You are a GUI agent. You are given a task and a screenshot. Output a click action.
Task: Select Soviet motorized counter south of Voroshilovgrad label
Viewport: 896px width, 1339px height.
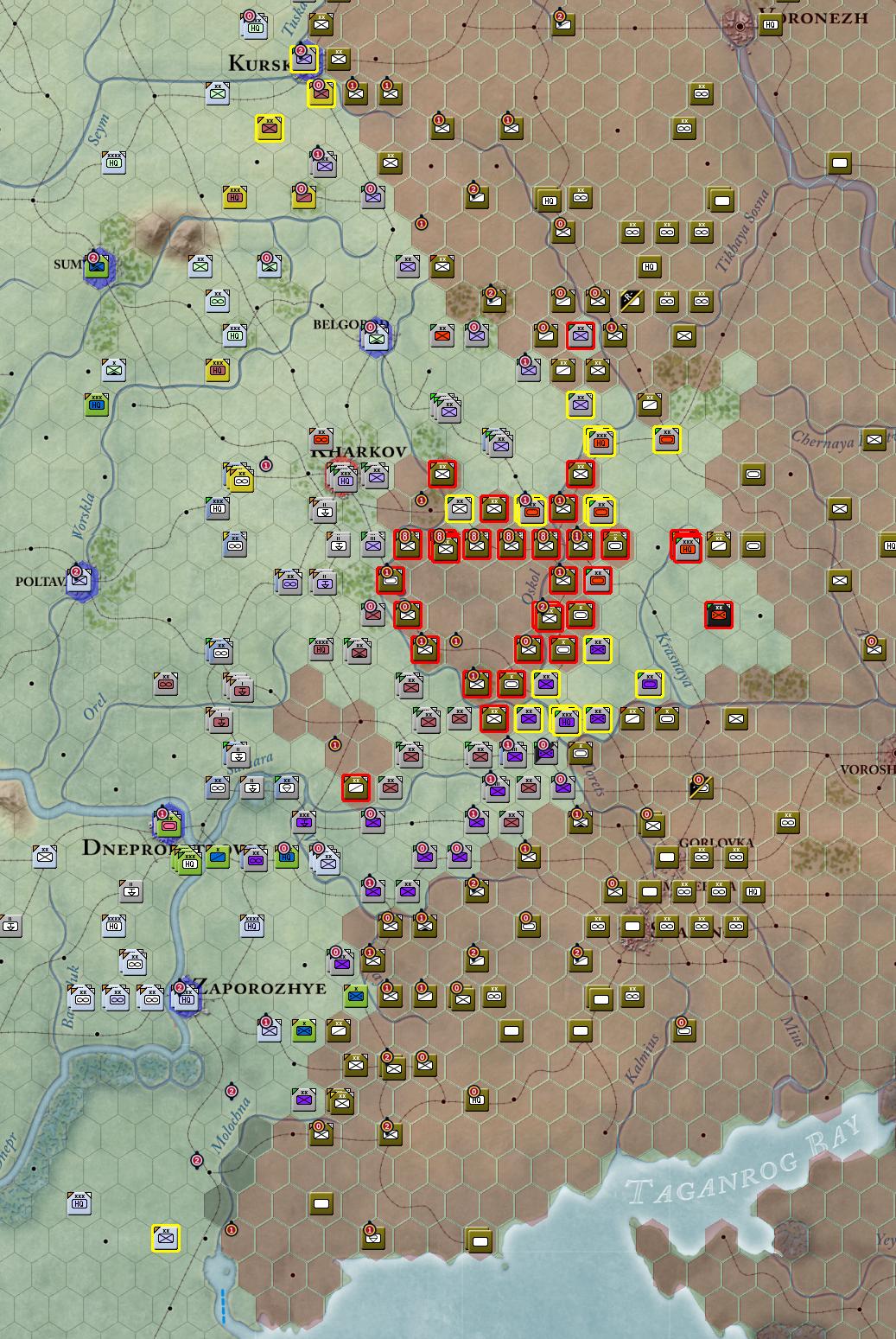(788, 822)
